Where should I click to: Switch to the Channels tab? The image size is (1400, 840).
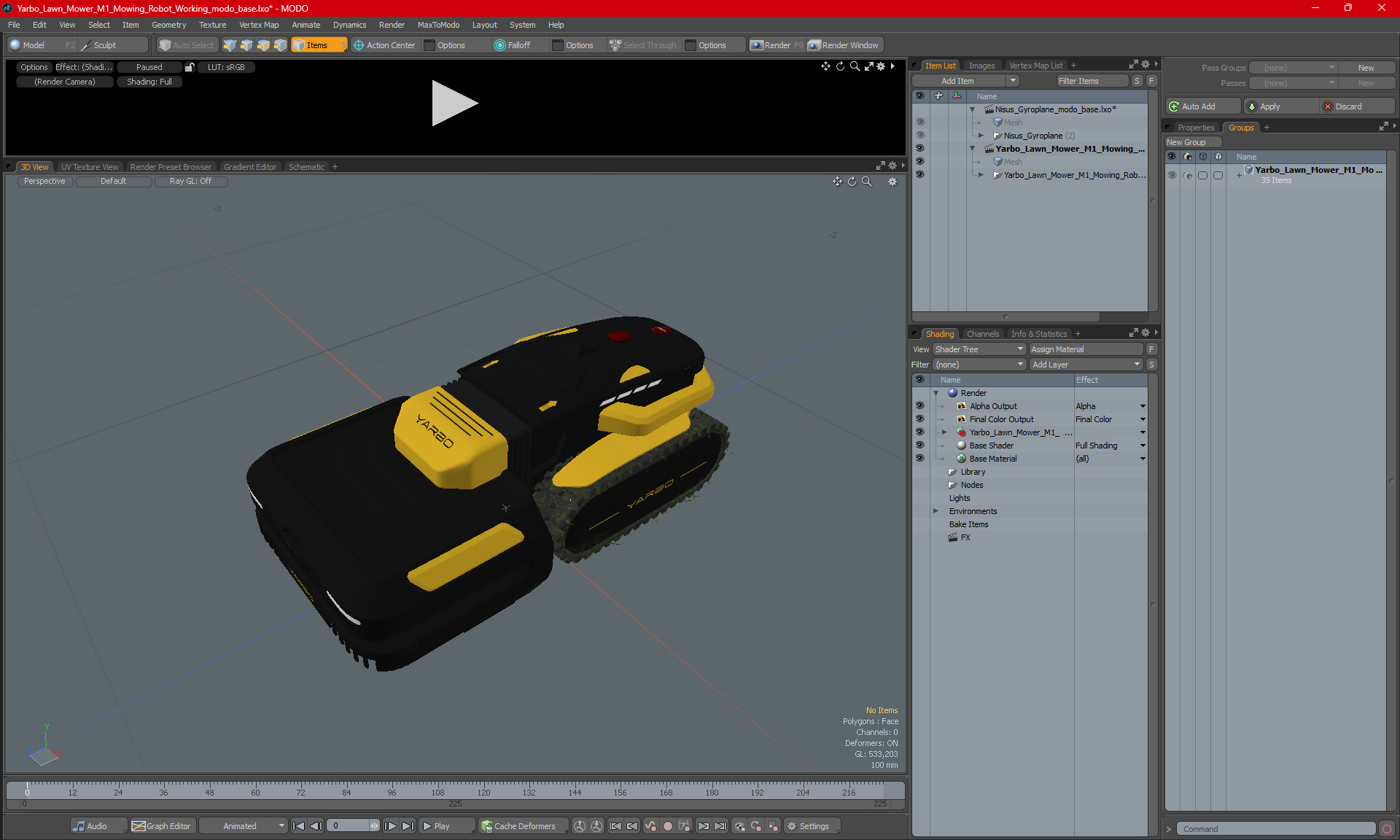(983, 334)
